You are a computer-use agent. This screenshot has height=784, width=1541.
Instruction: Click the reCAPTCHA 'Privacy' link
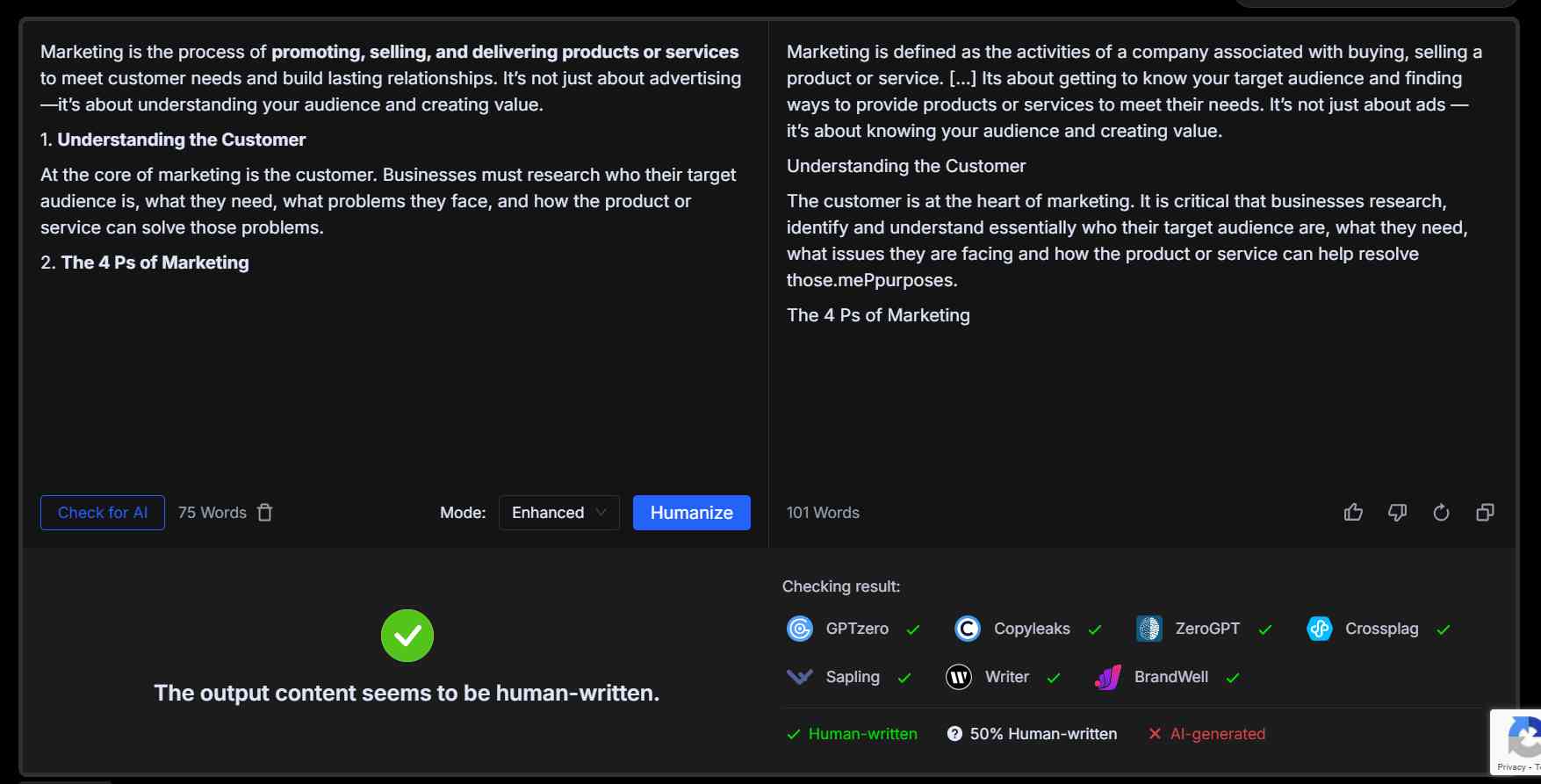[1511, 767]
